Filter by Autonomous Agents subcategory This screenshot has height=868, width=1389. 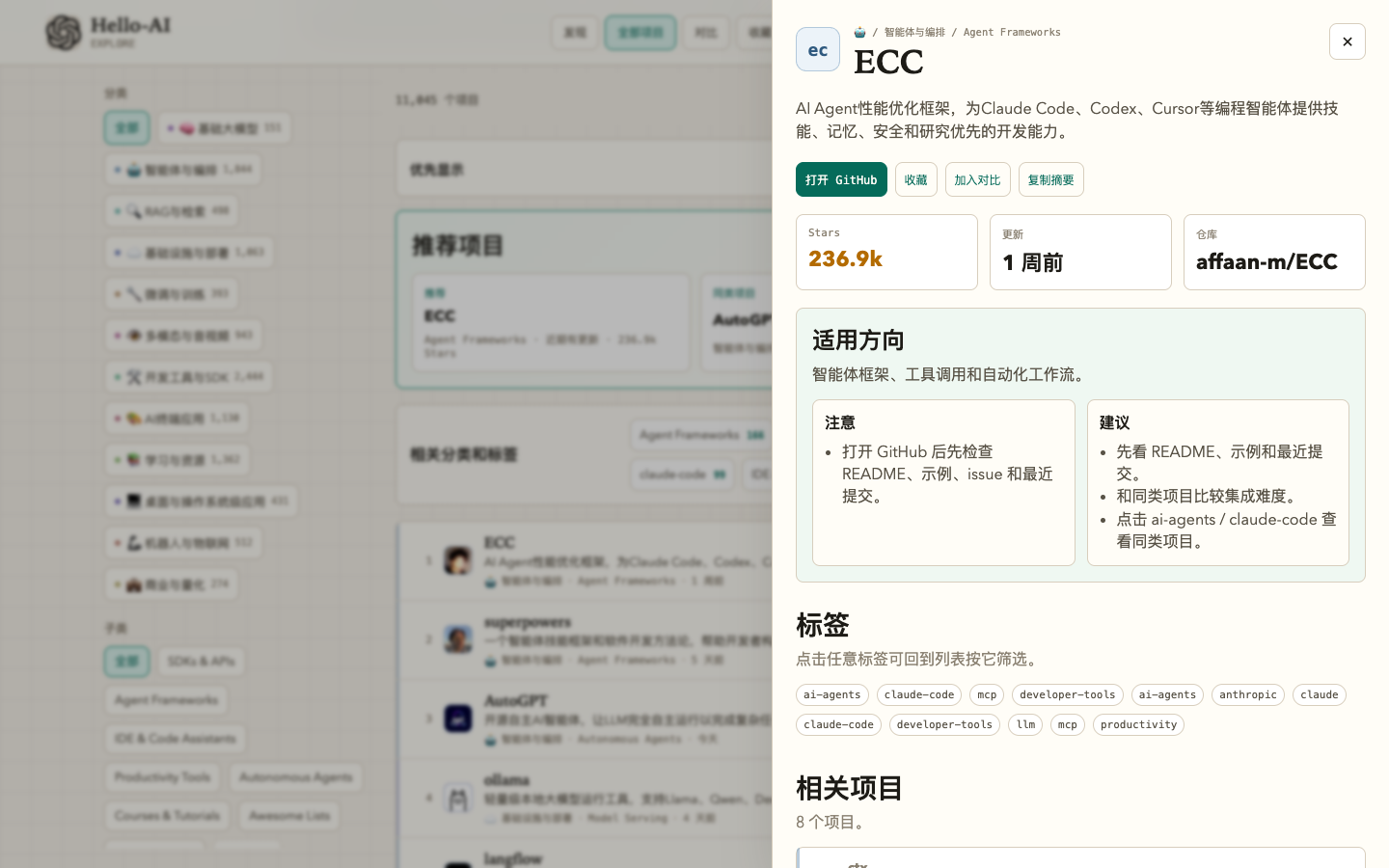pos(296,776)
